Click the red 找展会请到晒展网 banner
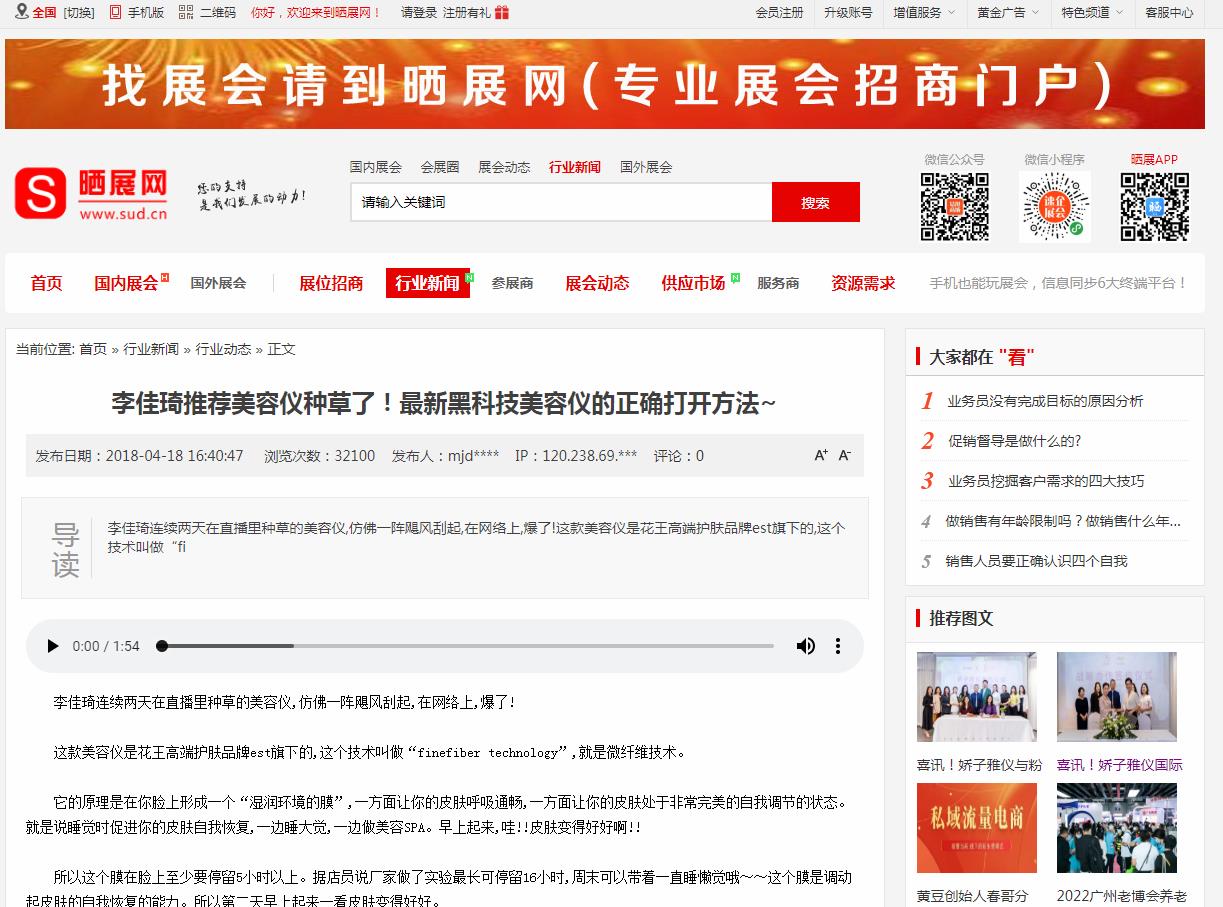The height and width of the screenshot is (907, 1223). point(605,84)
